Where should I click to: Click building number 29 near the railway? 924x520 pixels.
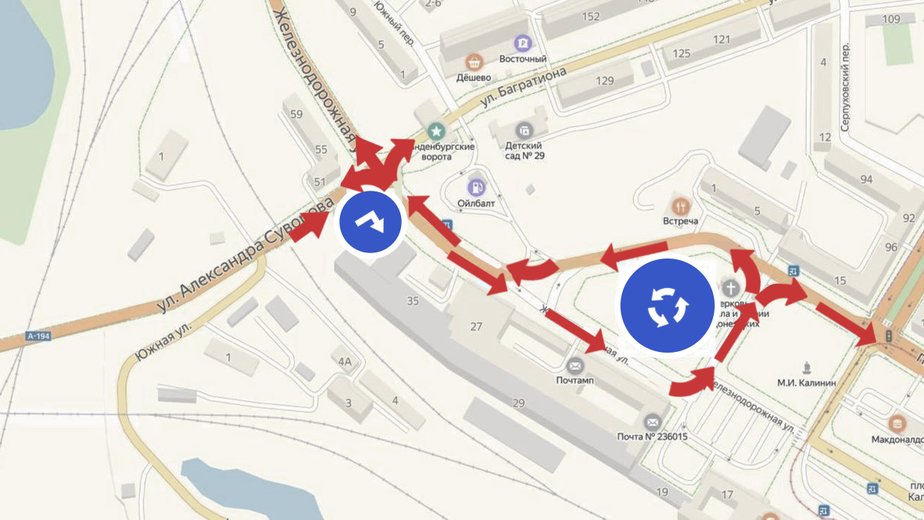tap(518, 403)
